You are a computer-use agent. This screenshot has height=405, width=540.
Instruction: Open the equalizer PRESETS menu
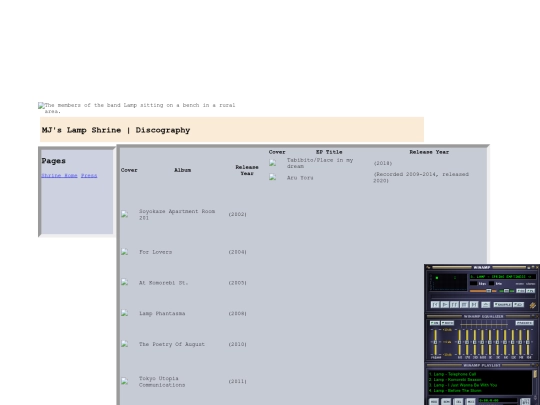(x=525, y=323)
